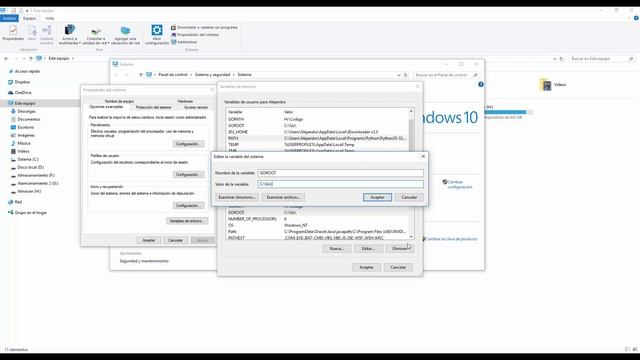Screen dimensions: 640x360
Task: Collapse the Explorer ribbon with the chevron
Action: click(629, 18)
